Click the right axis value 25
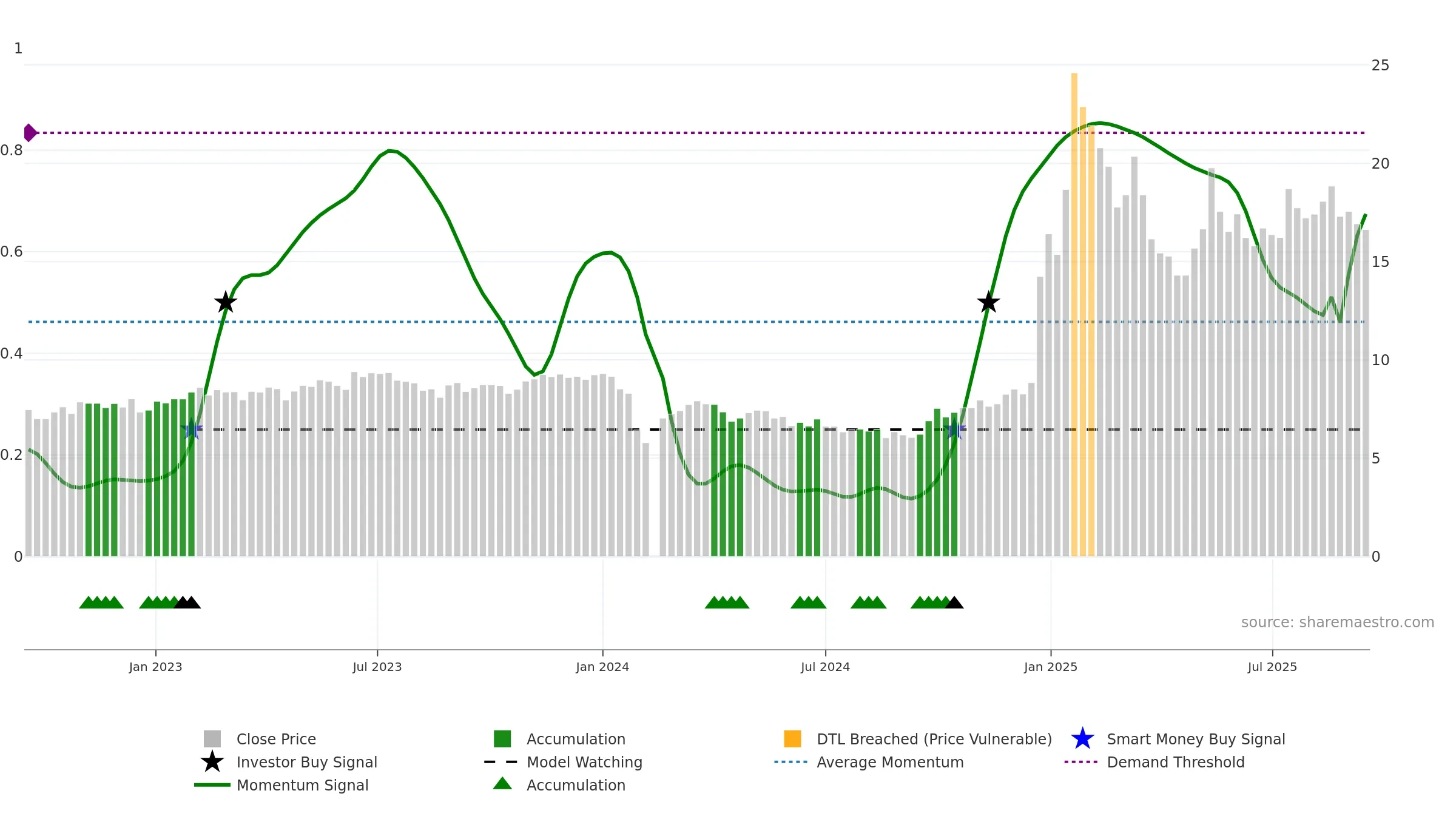This screenshot has height=819, width=1456. click(1380, 65)
